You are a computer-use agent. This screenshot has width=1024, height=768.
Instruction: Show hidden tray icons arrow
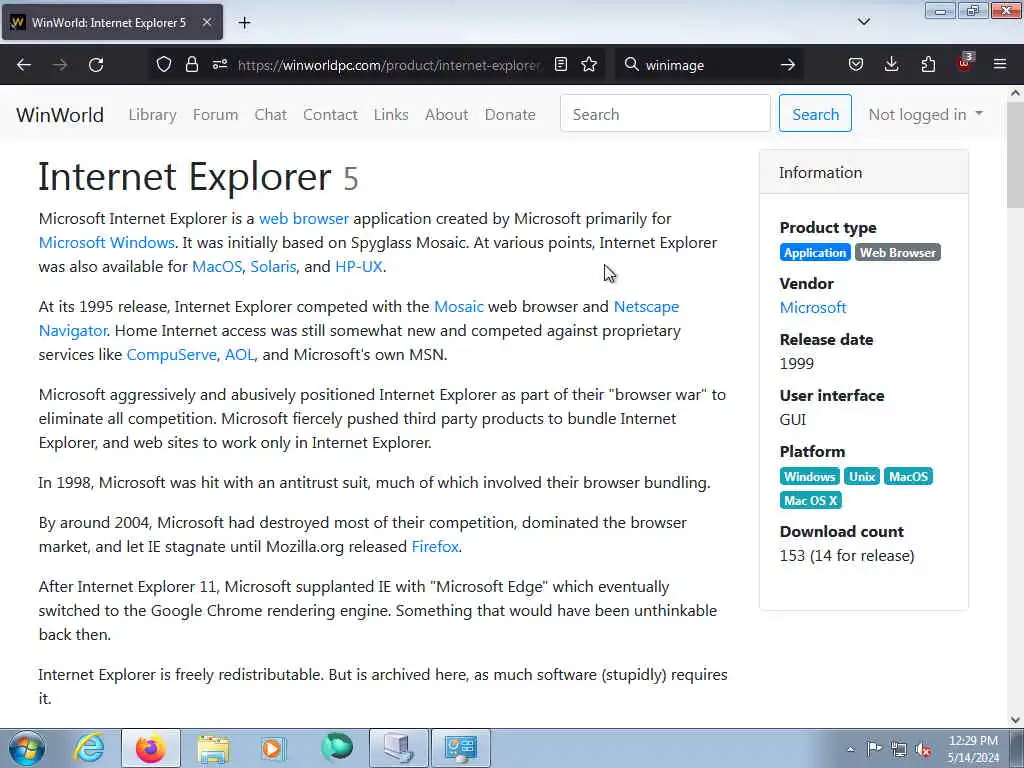click(x=850, y=749)
